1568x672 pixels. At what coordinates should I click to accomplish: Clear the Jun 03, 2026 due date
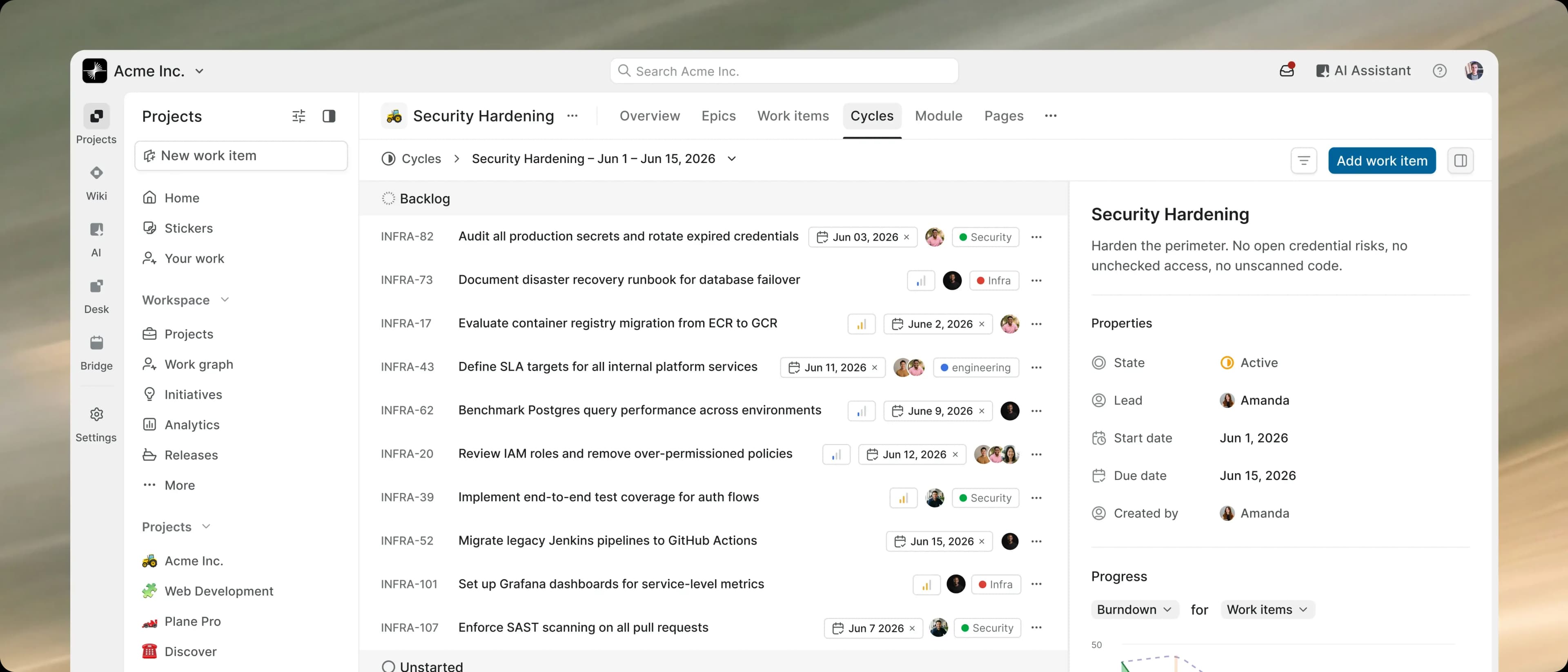(x=906, y=237)
